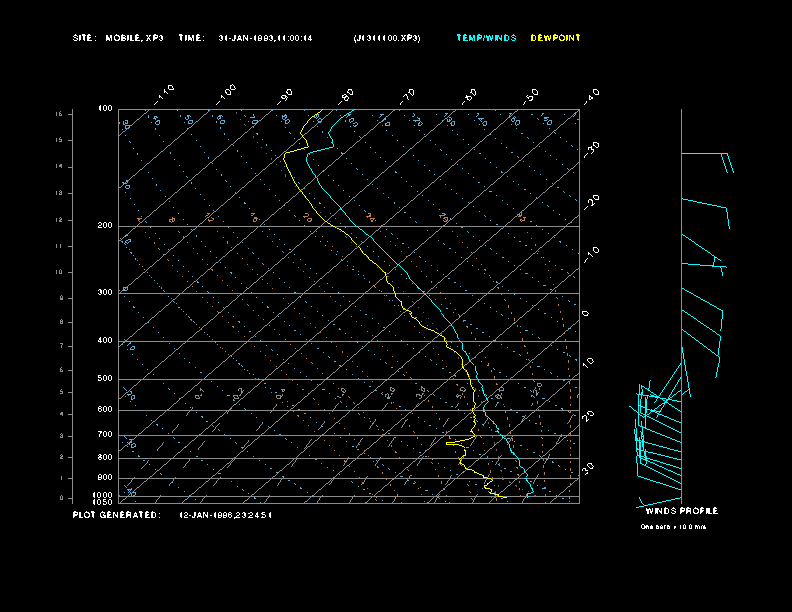This screenshot has width=792, height=612.
Task: Click the -10 temperature label on right edge
Action: pos(591,255)
